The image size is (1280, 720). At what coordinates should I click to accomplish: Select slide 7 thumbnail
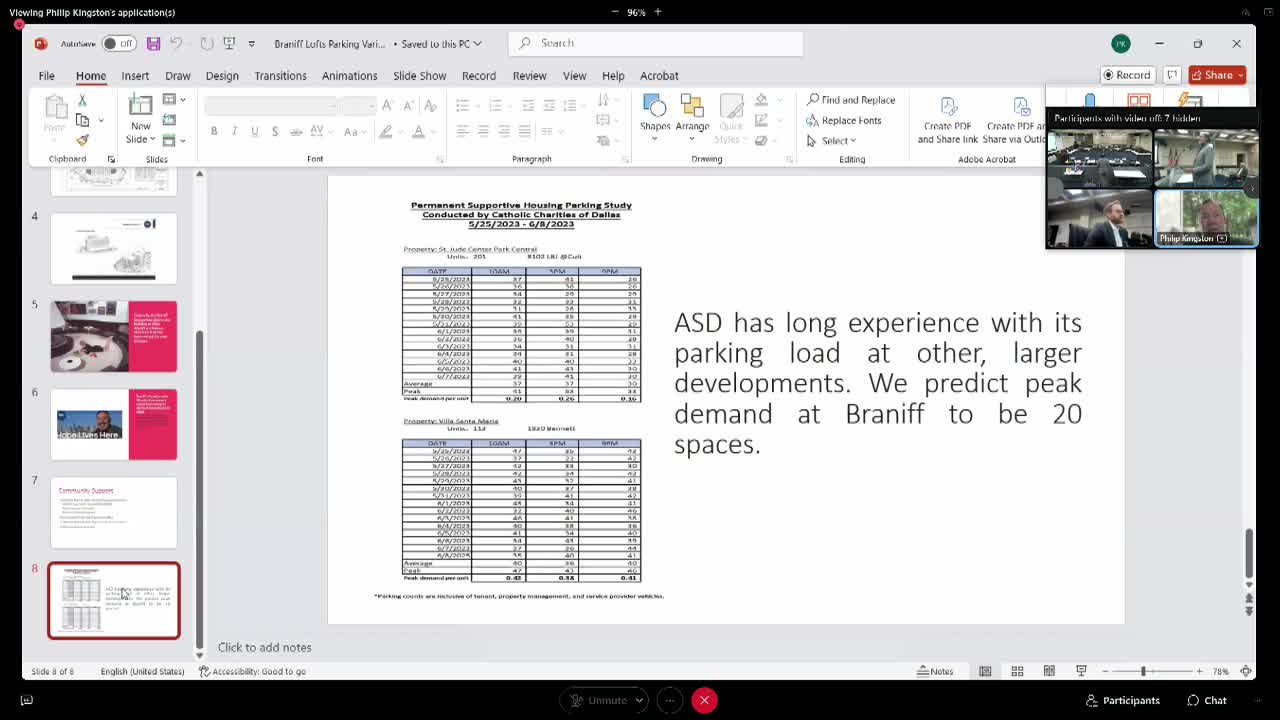[x=114, y=512]
